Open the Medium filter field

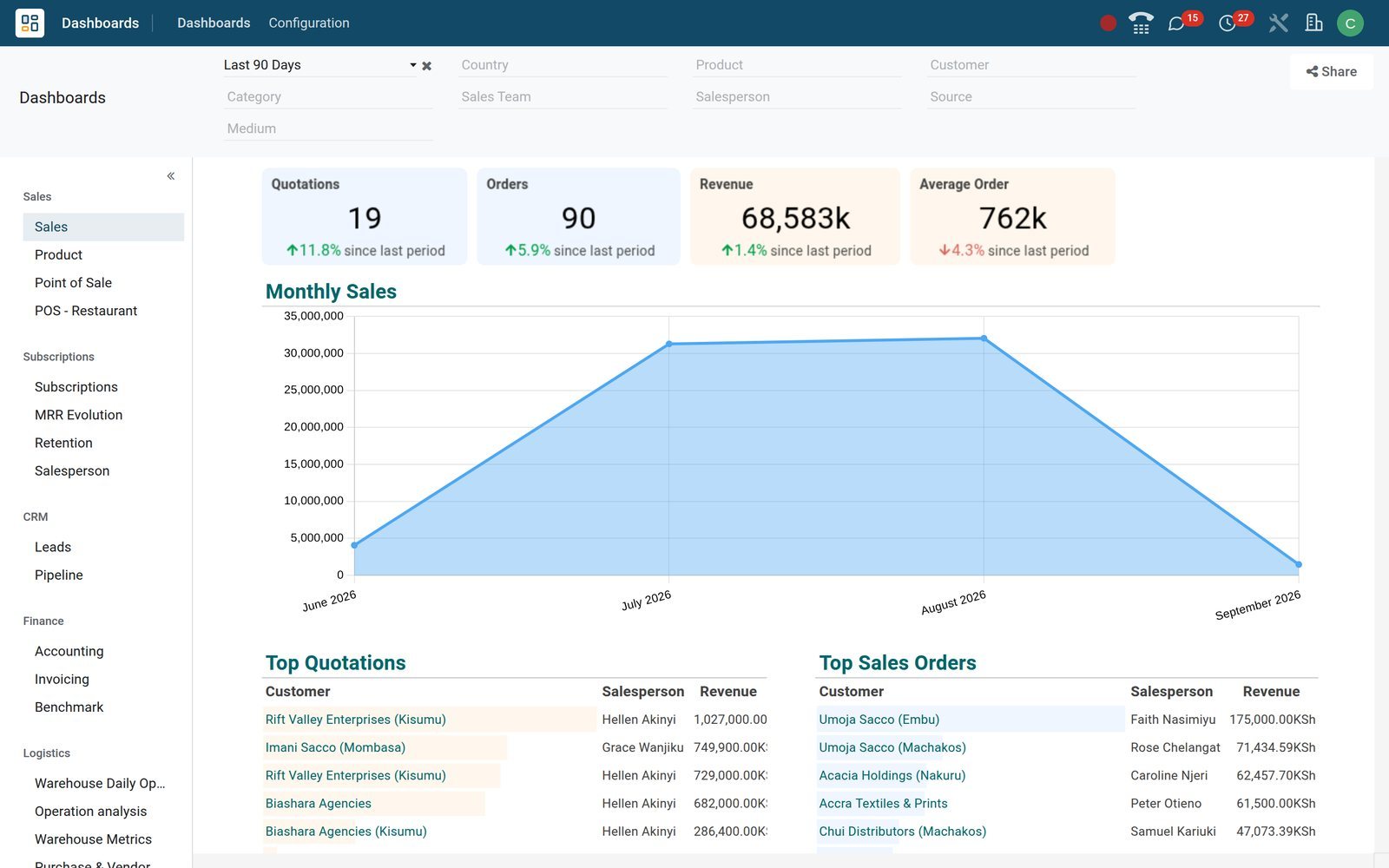click(328, 128)
